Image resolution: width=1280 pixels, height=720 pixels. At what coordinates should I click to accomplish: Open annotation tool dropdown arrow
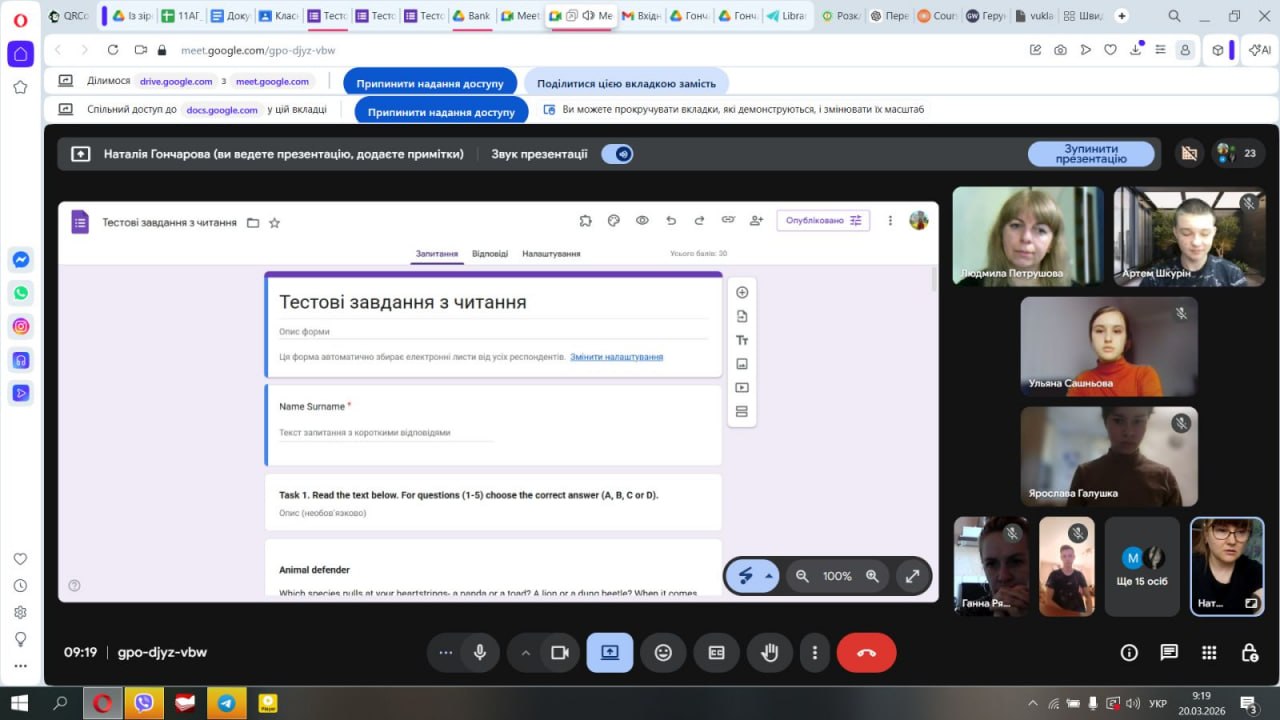(769, 576)
